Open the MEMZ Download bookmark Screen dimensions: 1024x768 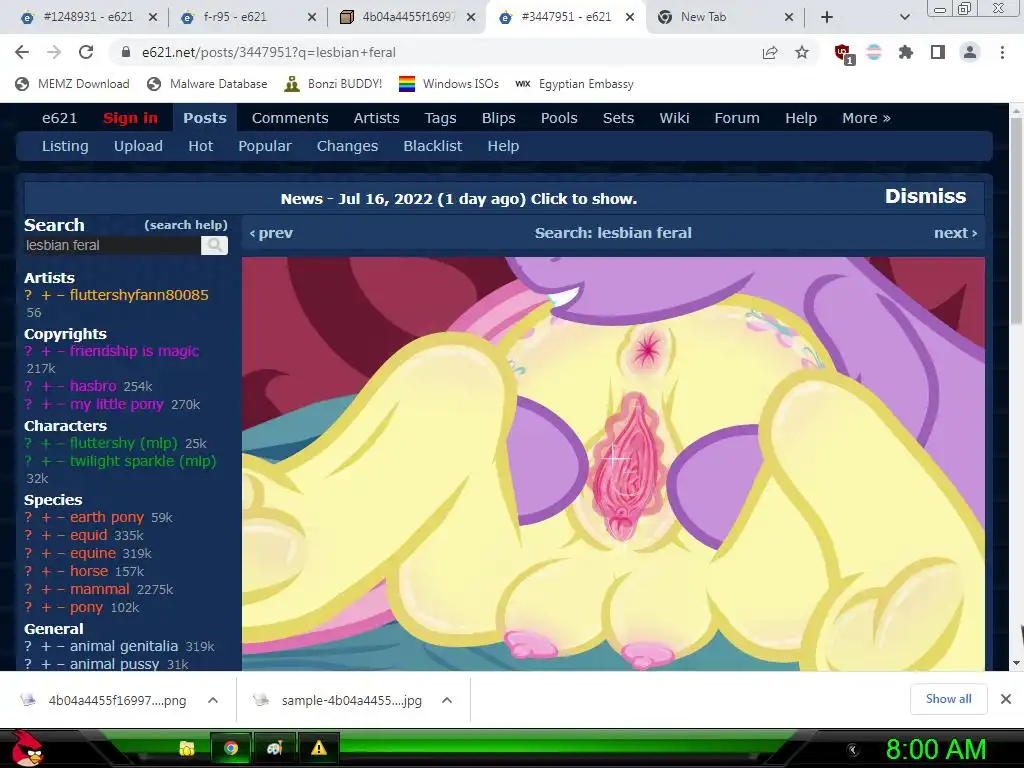(x=72, y=84)
